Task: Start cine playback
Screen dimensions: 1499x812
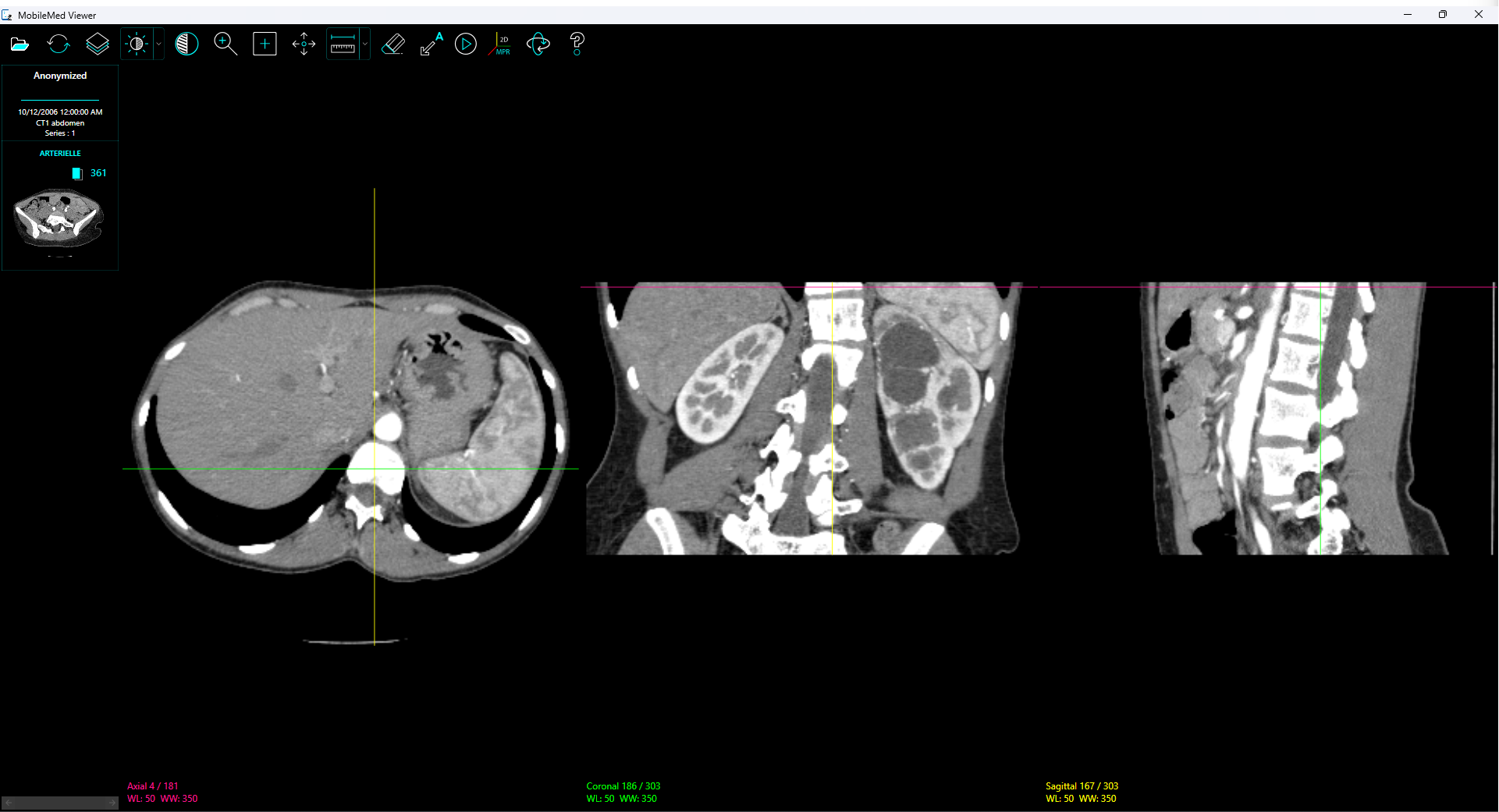Action: [466, 44]
